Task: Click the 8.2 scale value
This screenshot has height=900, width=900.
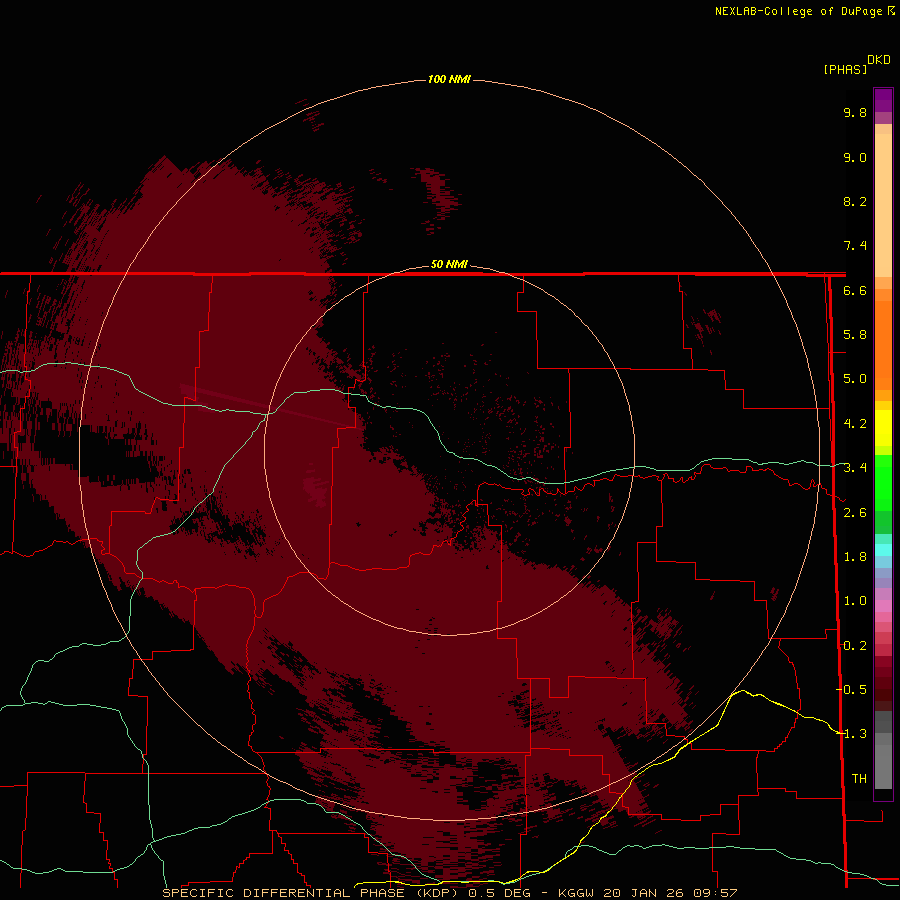Action: pyautogui.click(x=855, y=201)
